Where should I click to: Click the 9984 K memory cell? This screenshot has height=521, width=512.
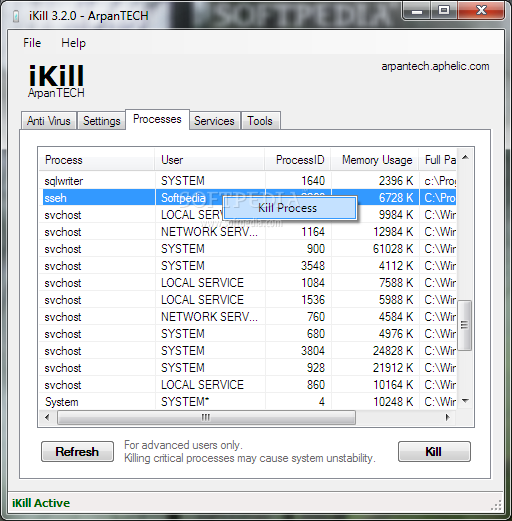point(395,215)
